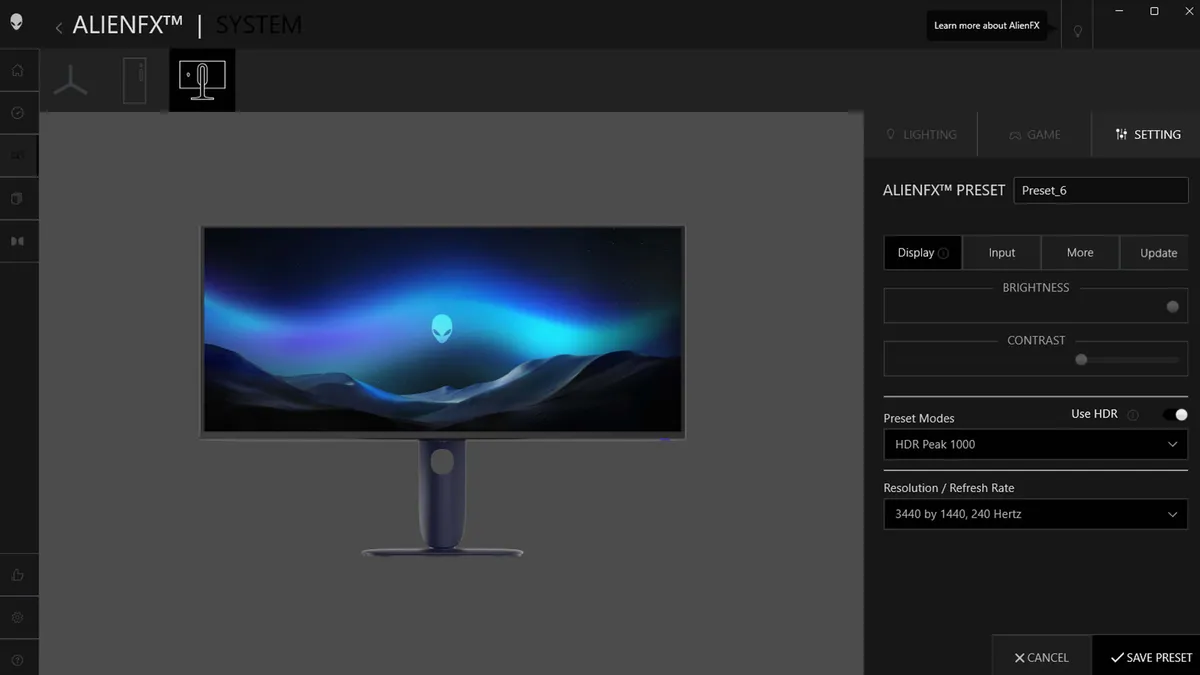This screenshot has width=1200, height=675.
Task: Select the tower device icon
Action: (x=136, y=78)
